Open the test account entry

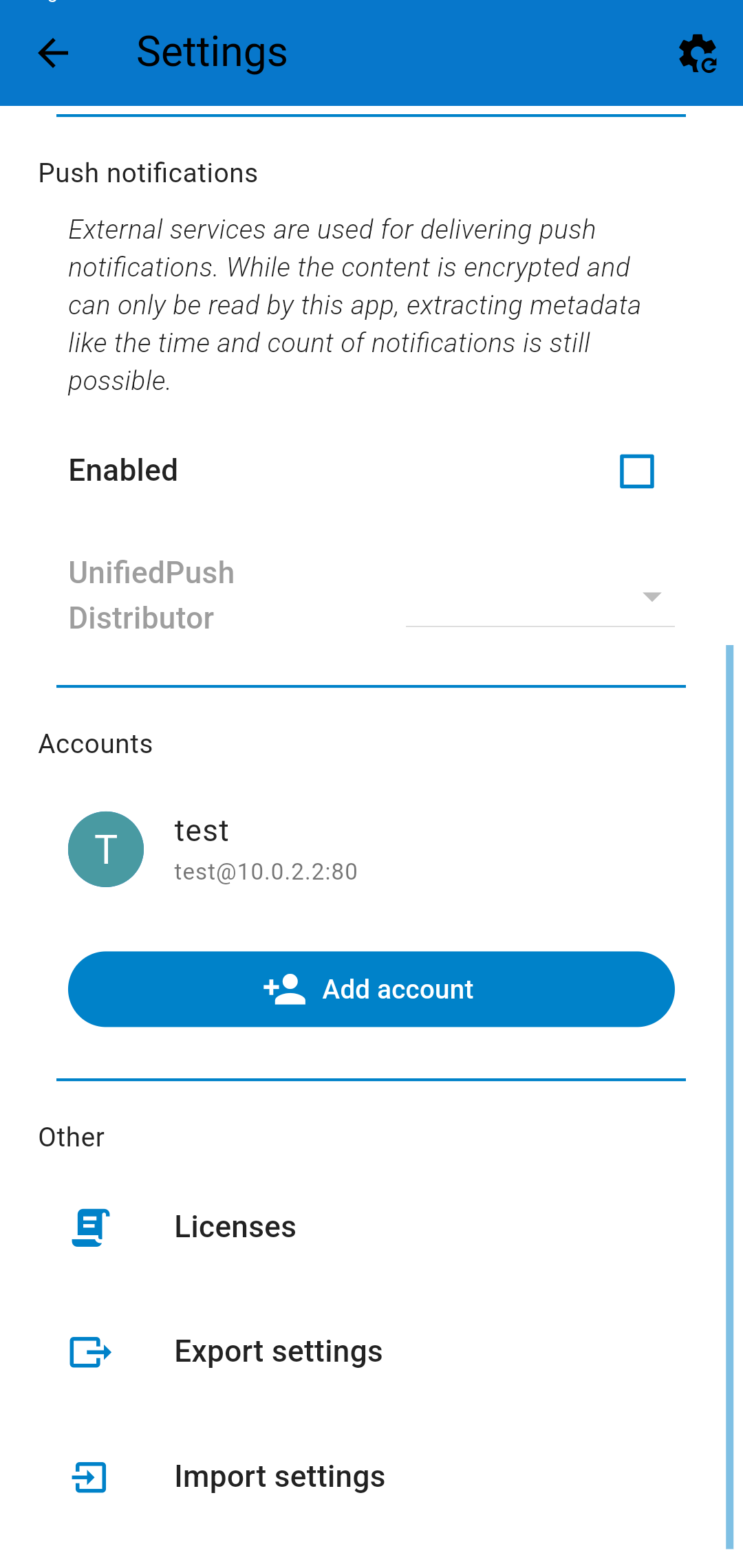tap(371, 849)
